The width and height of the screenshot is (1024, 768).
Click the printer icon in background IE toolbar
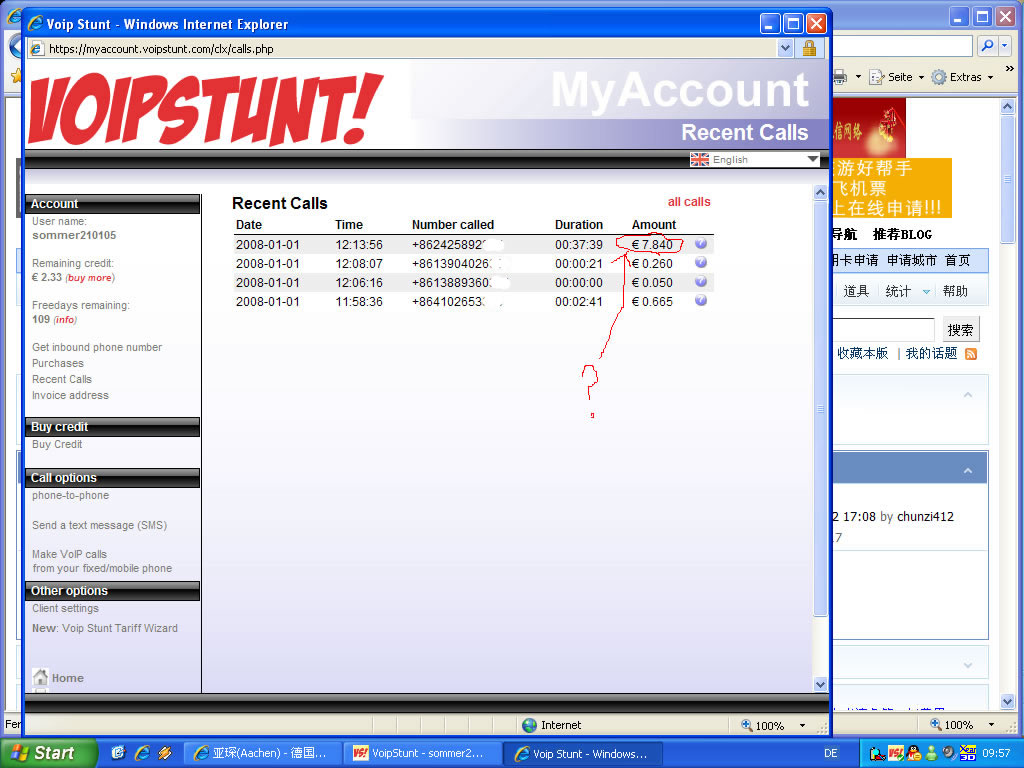[x=840, y=77]
